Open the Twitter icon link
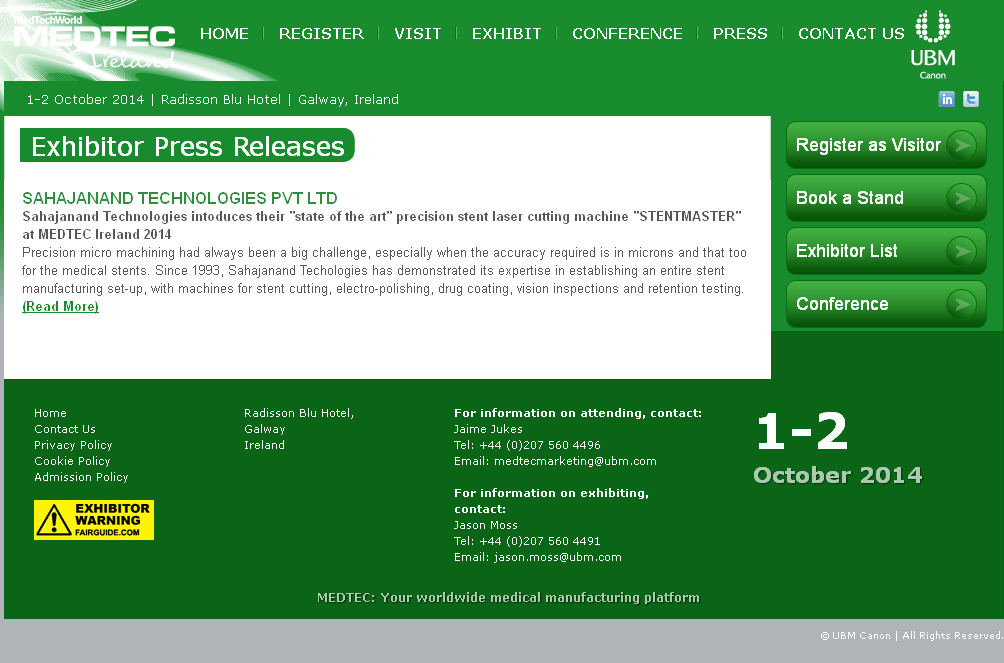The width and height of the screenshot is (1004, 663). point(971,99)
